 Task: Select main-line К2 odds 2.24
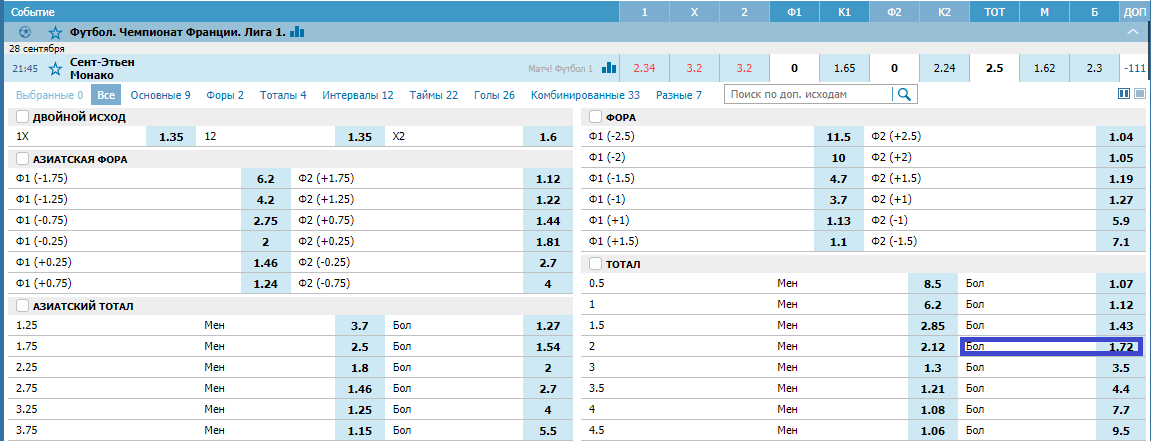coord(944,68)
